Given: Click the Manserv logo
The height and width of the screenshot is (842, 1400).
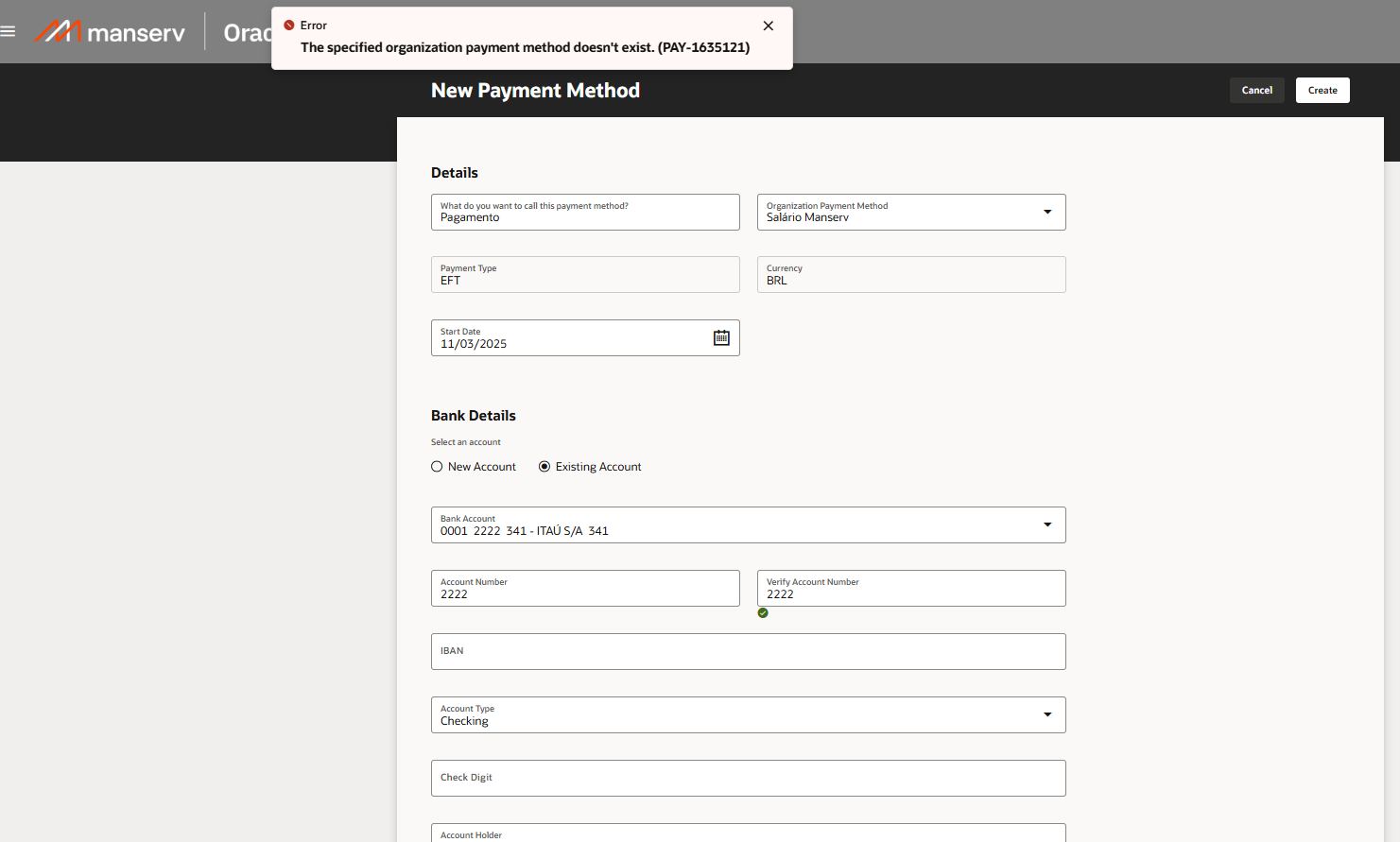Looking at the screenshot, I should 111,32.
